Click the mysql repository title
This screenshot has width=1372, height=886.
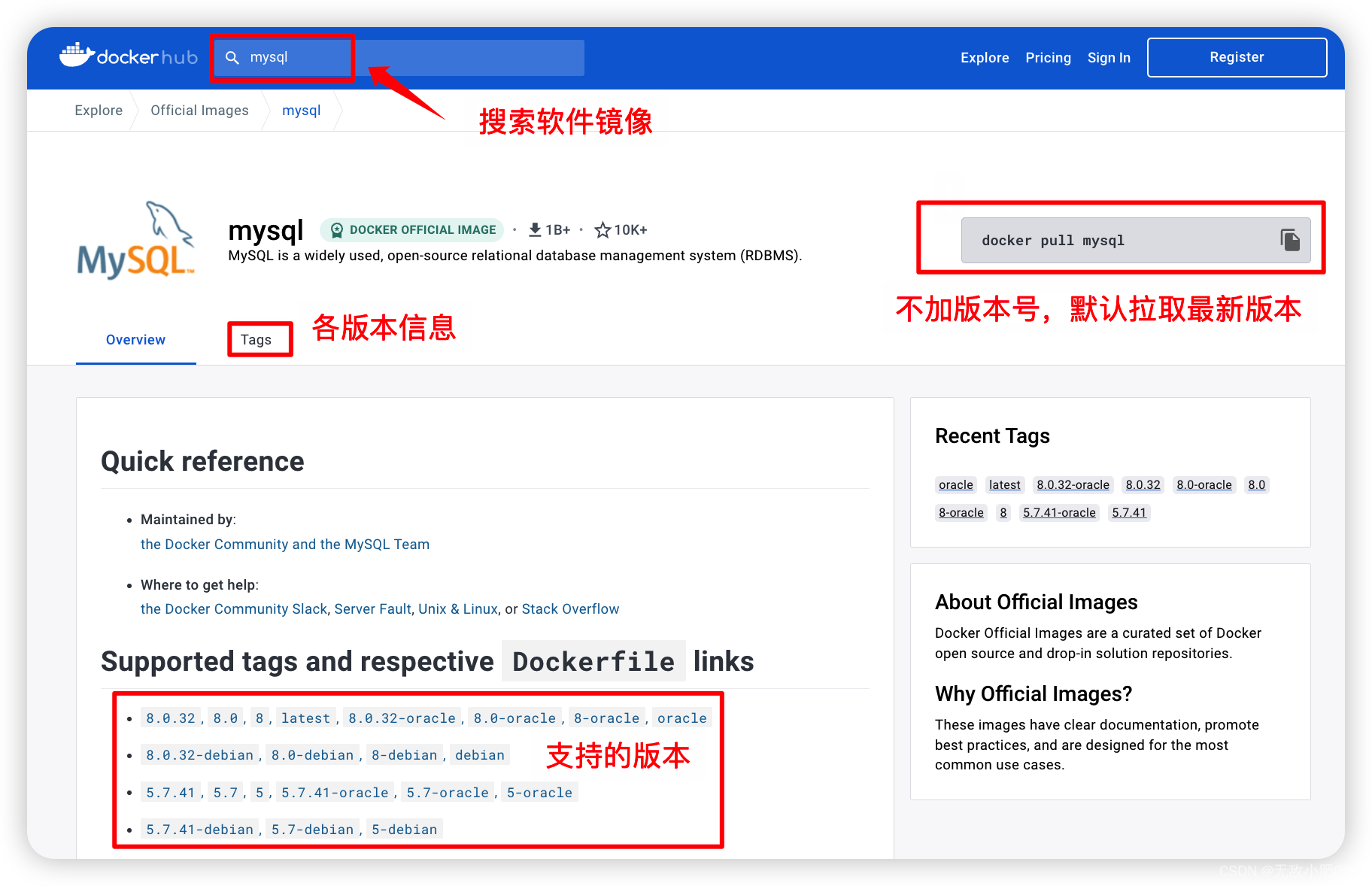pyautogui.click(x=266, y=230)
